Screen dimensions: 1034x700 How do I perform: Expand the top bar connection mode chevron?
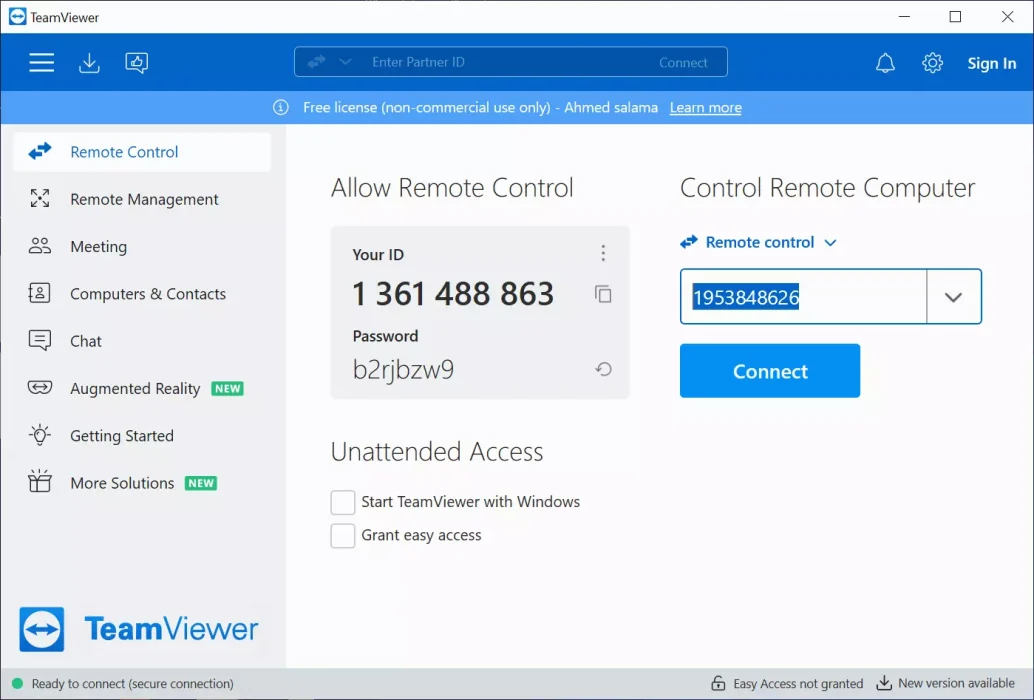(x=345, y=62)
